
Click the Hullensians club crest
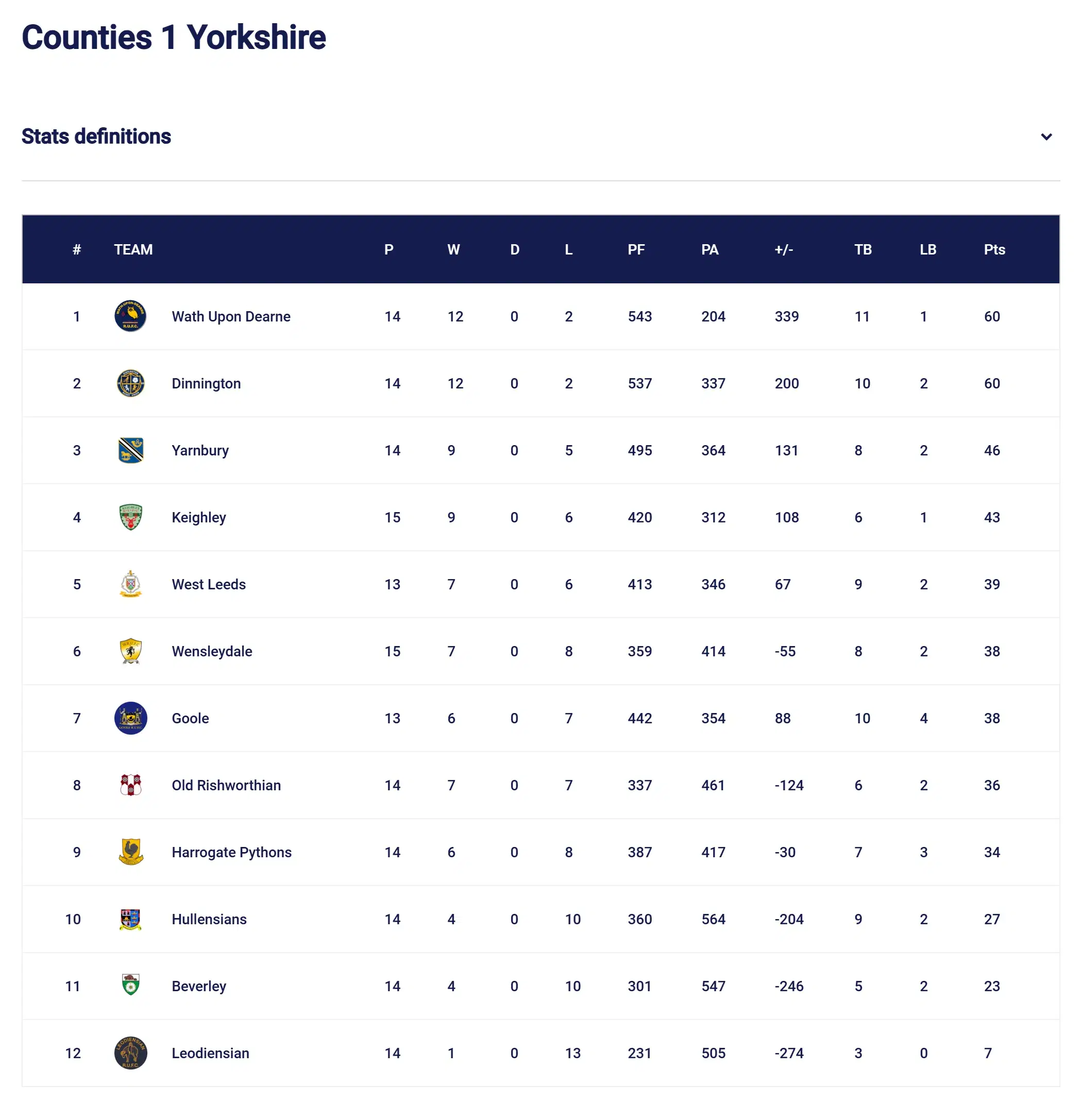pos(130,918)
